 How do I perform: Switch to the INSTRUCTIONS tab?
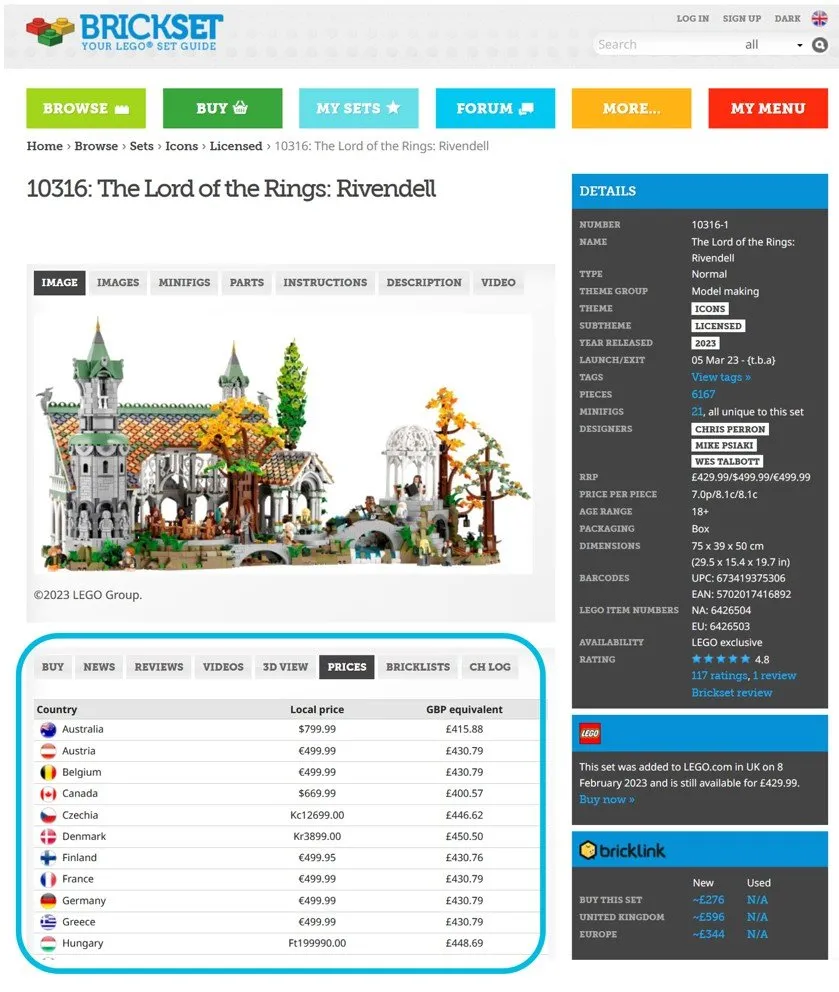[325, 283]
